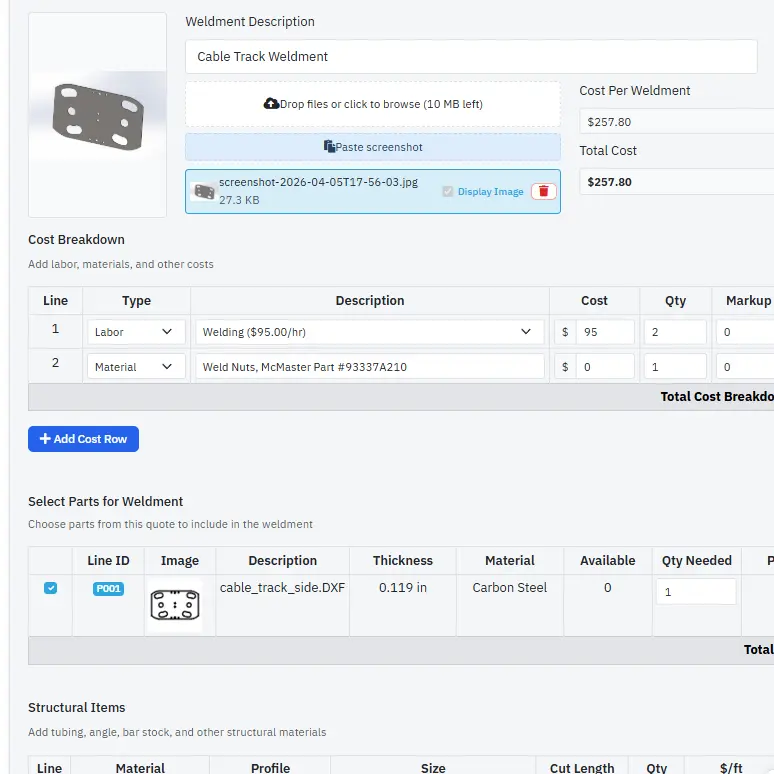Click the P001 line ID badge
The height and width of the screenshot is (774, 774).
tap(108, 589)
